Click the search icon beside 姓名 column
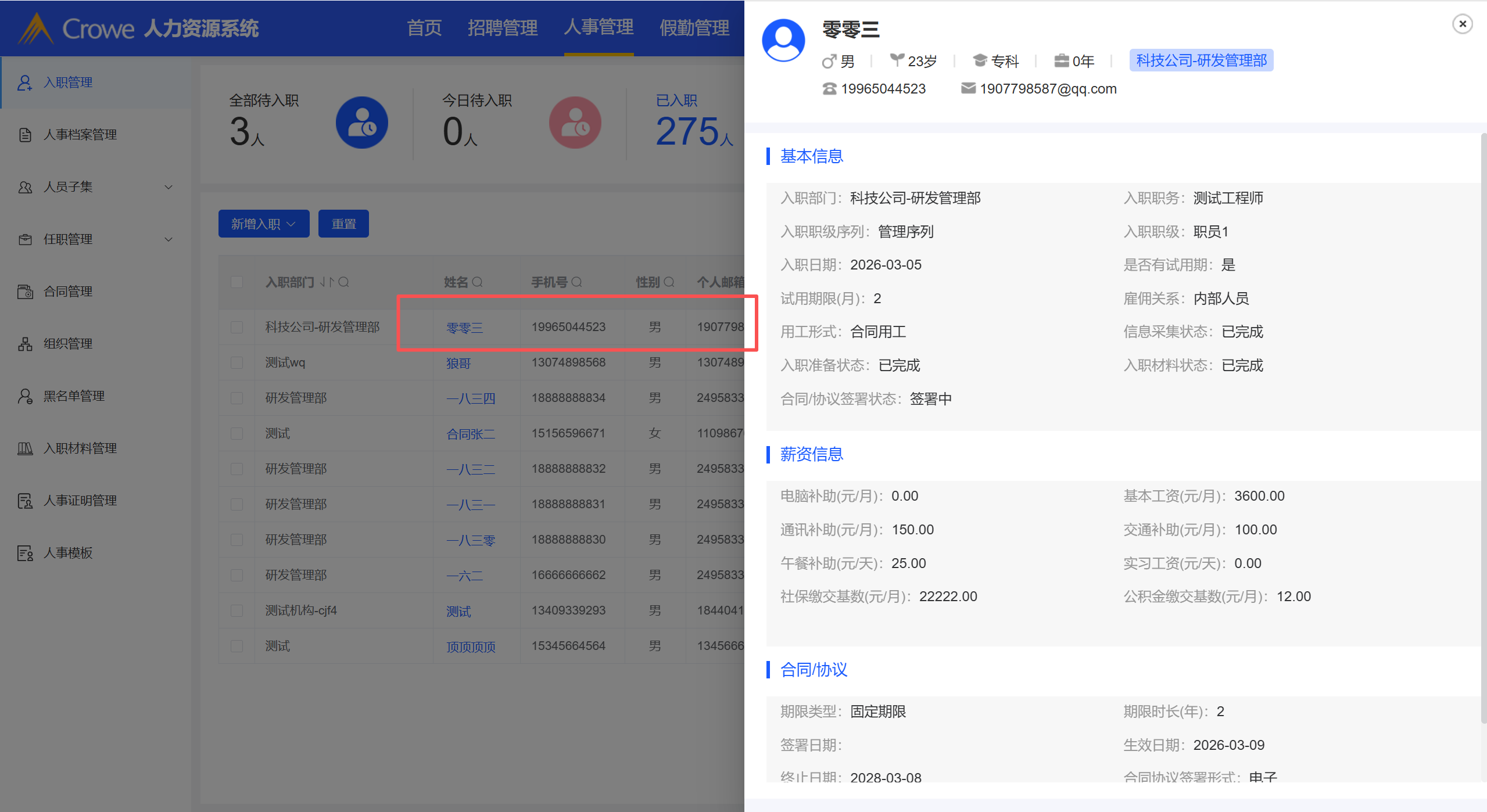 (x=477, y=282)
